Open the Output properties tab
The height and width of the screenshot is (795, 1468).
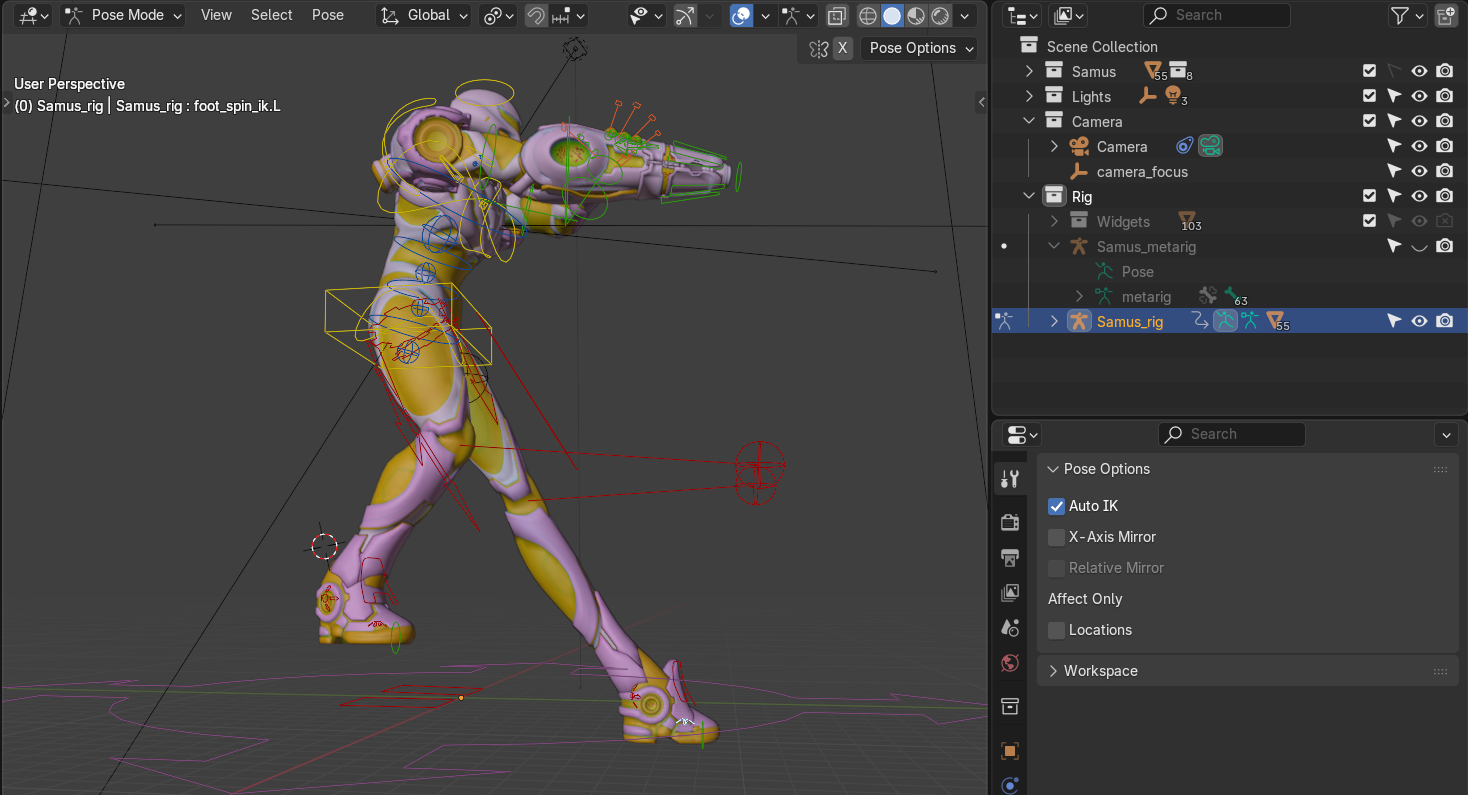tap(1010, 557)
